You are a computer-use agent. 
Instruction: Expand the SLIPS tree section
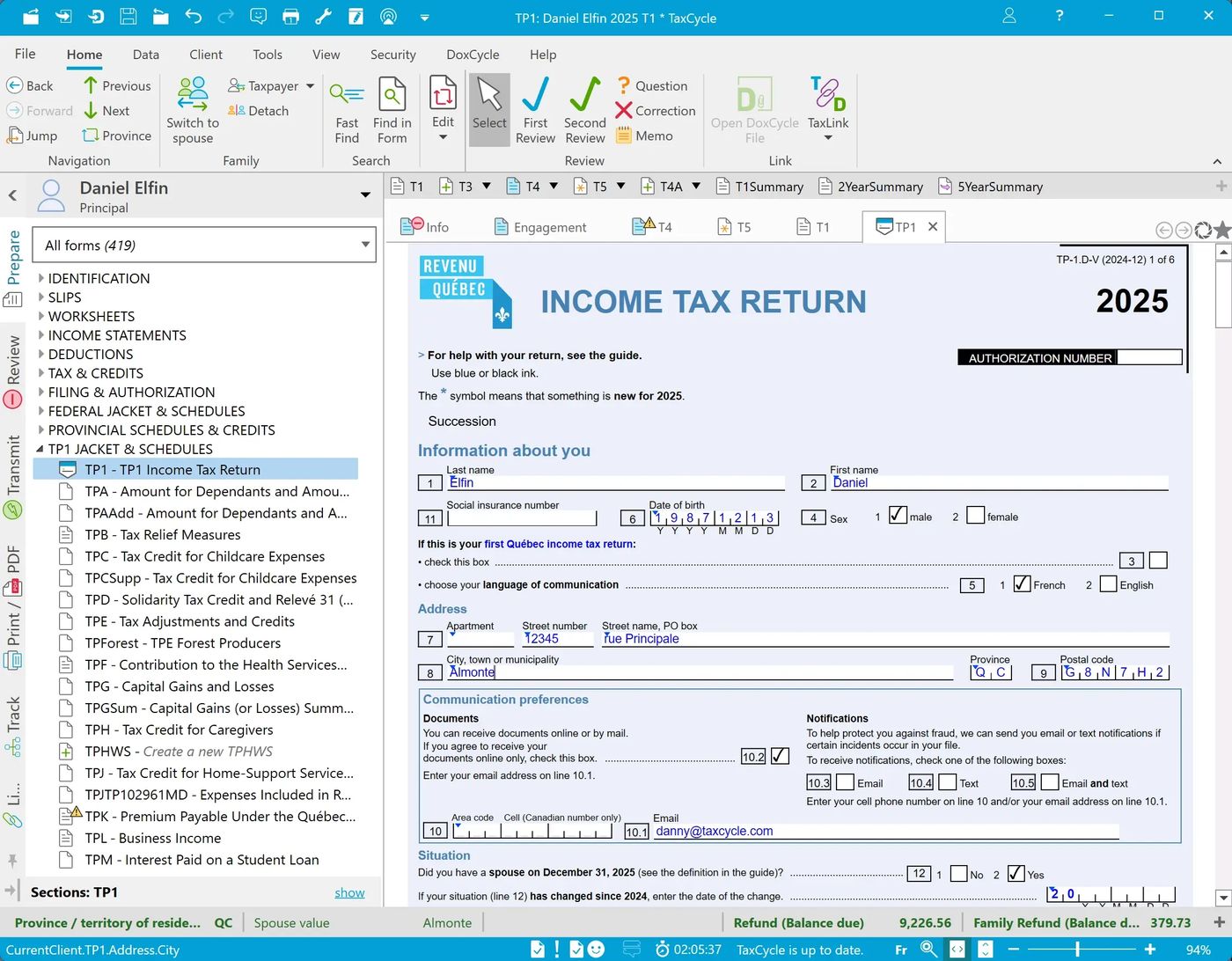point(41,297)
